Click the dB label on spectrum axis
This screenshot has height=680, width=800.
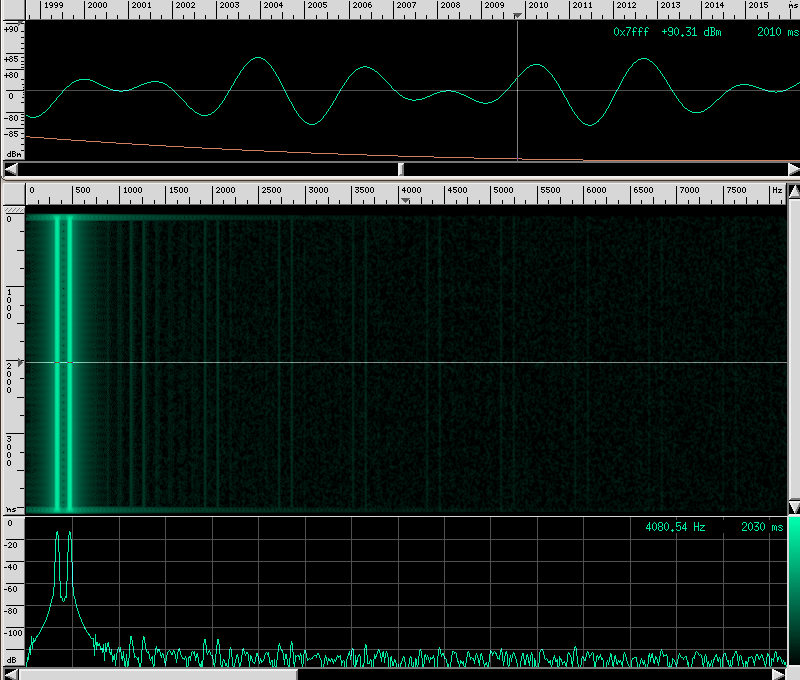tap(10, 661)
